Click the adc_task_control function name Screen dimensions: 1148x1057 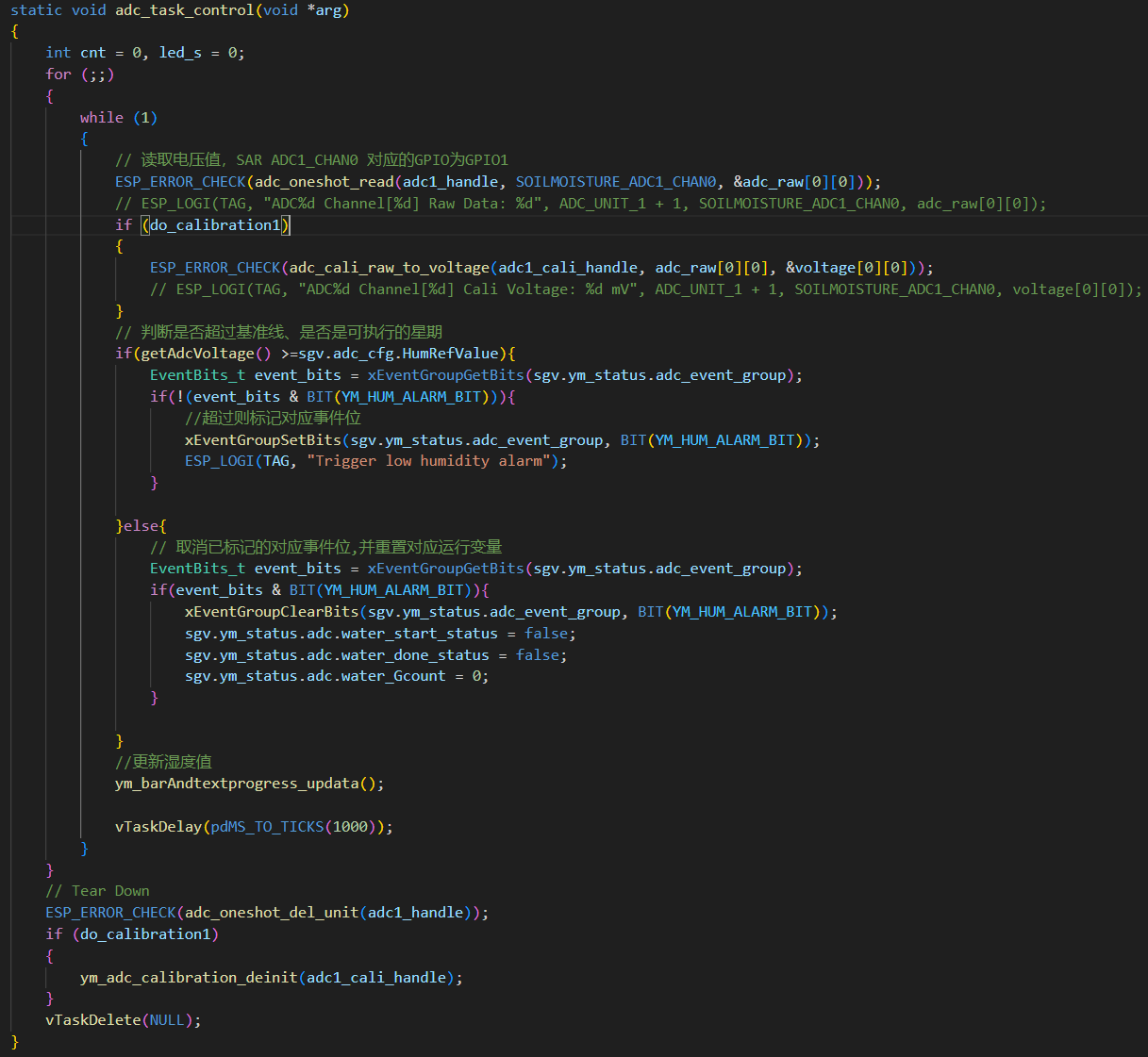[184, 10]
